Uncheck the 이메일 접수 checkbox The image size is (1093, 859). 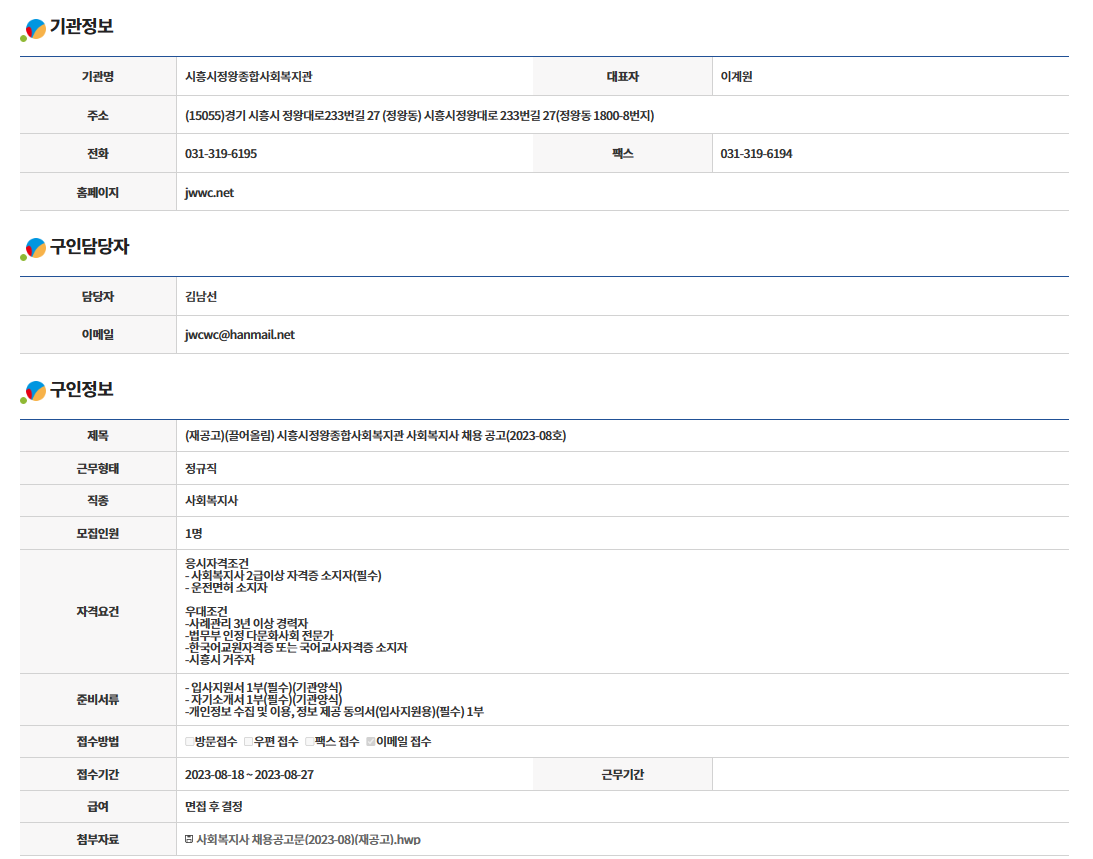tap(371, 742)
